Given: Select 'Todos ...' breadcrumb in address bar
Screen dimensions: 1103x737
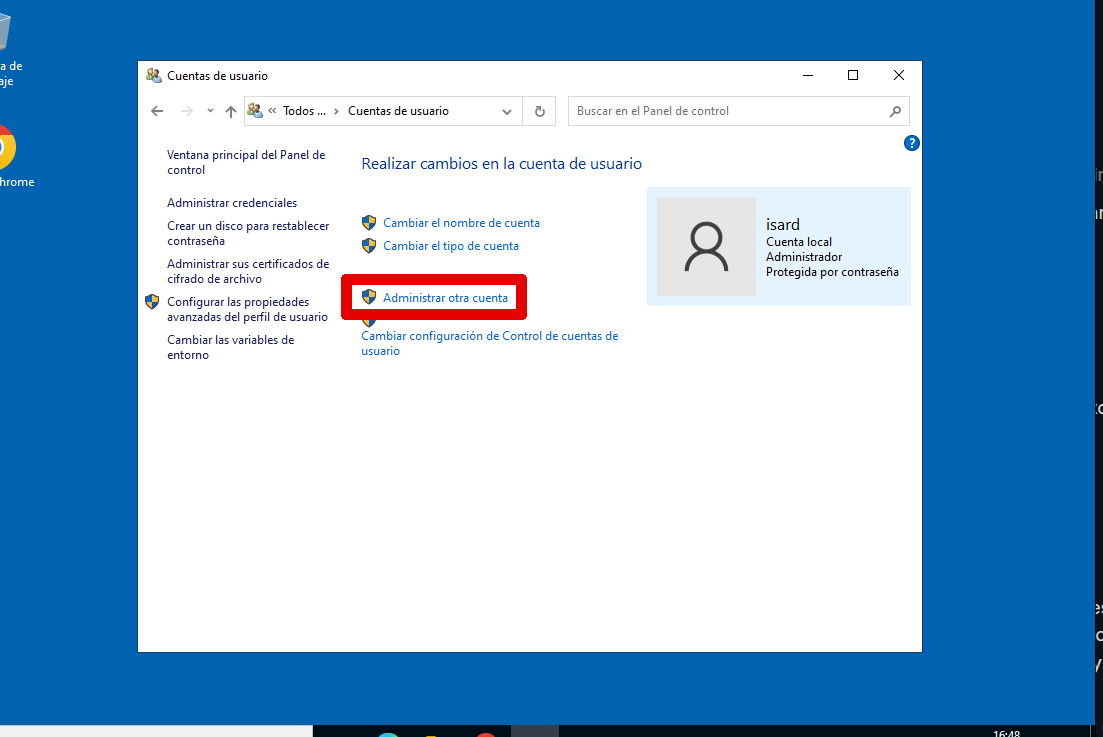Looking at the screenshot, I should (304, 111).
